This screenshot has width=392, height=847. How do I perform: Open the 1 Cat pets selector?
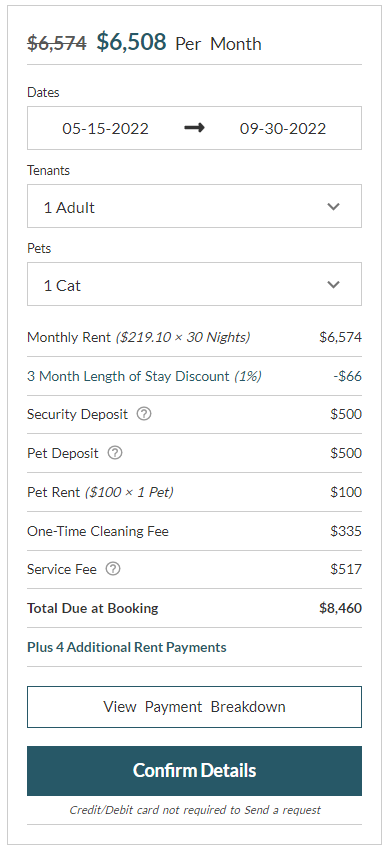point(194,284)
